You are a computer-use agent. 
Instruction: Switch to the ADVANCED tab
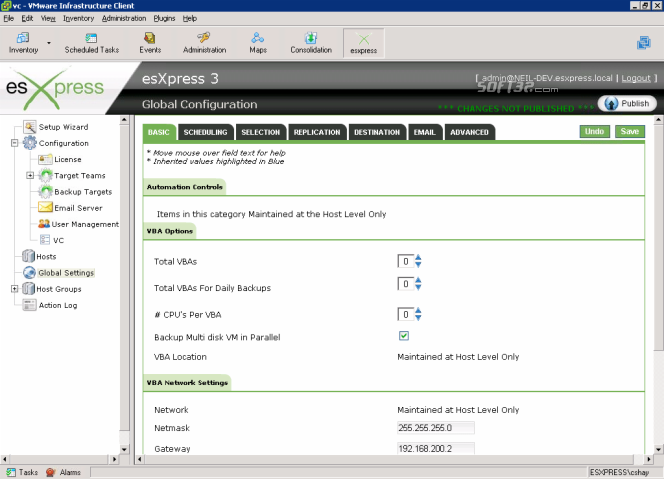click(x=469, y=132)
